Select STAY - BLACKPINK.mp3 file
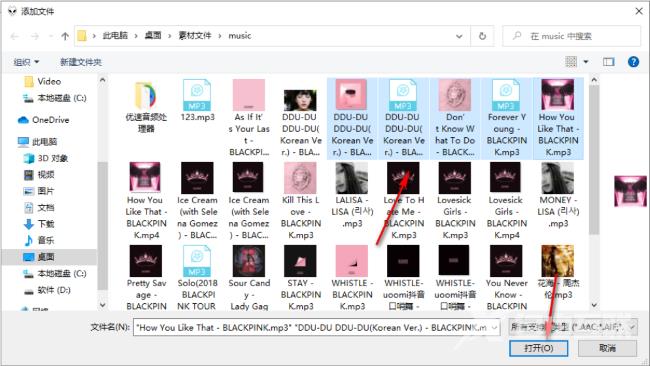Screen dimensions: 650x366 (300, 278)
